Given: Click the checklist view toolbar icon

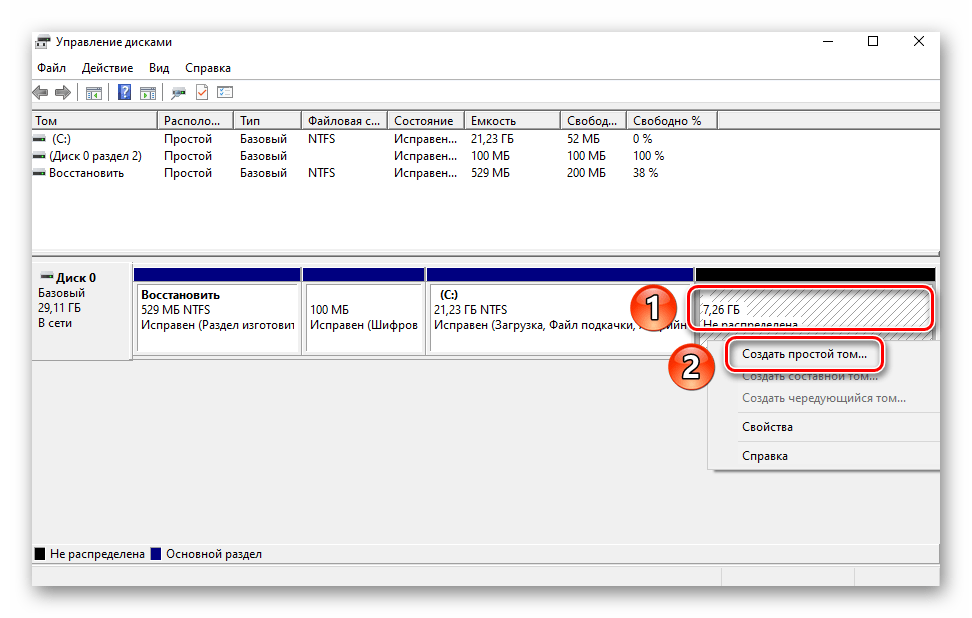Looking at the screenshot, I should pos(225,93).
